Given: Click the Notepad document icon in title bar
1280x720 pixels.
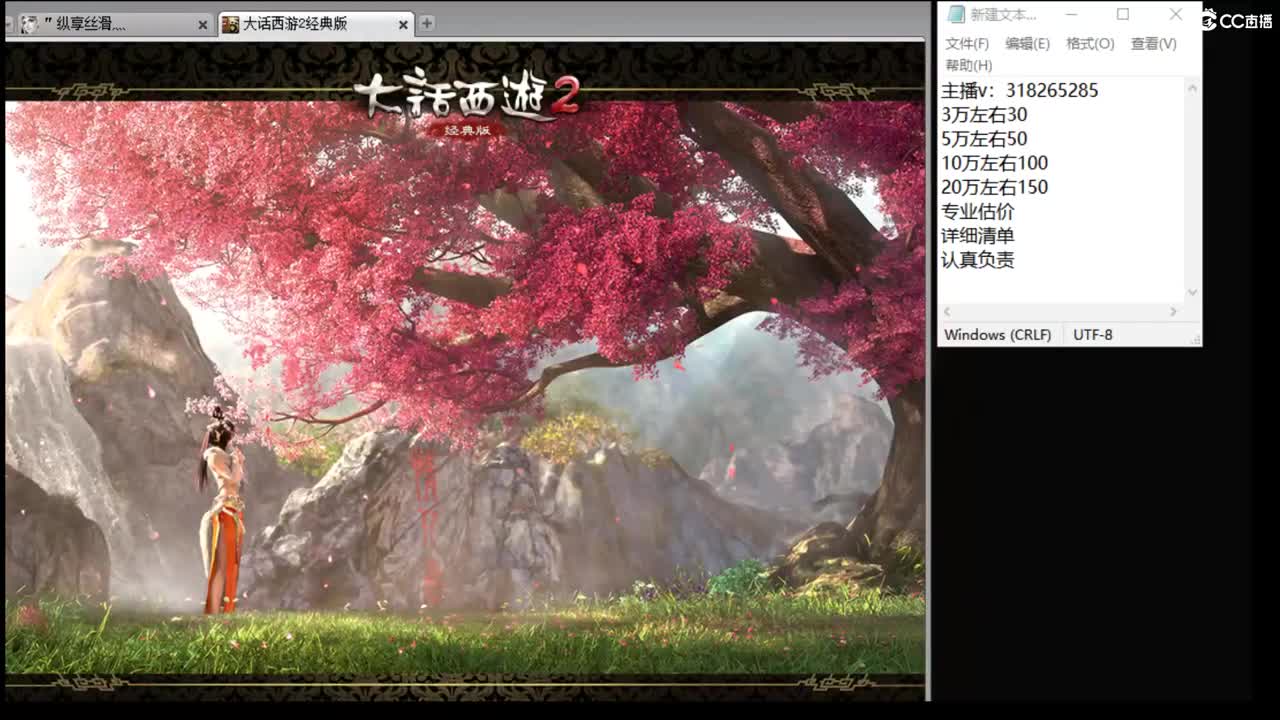Looking at the screenshot, I should (956, 15).
